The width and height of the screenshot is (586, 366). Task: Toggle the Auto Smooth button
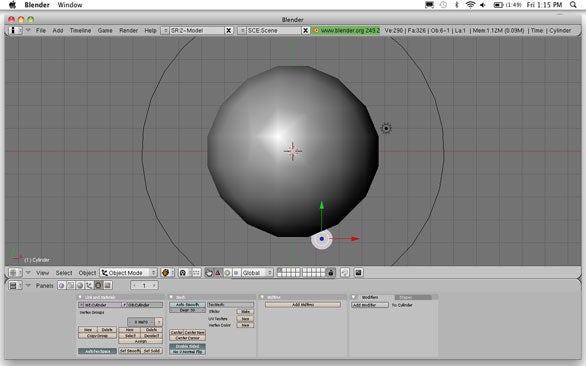(x=187, y=305)
